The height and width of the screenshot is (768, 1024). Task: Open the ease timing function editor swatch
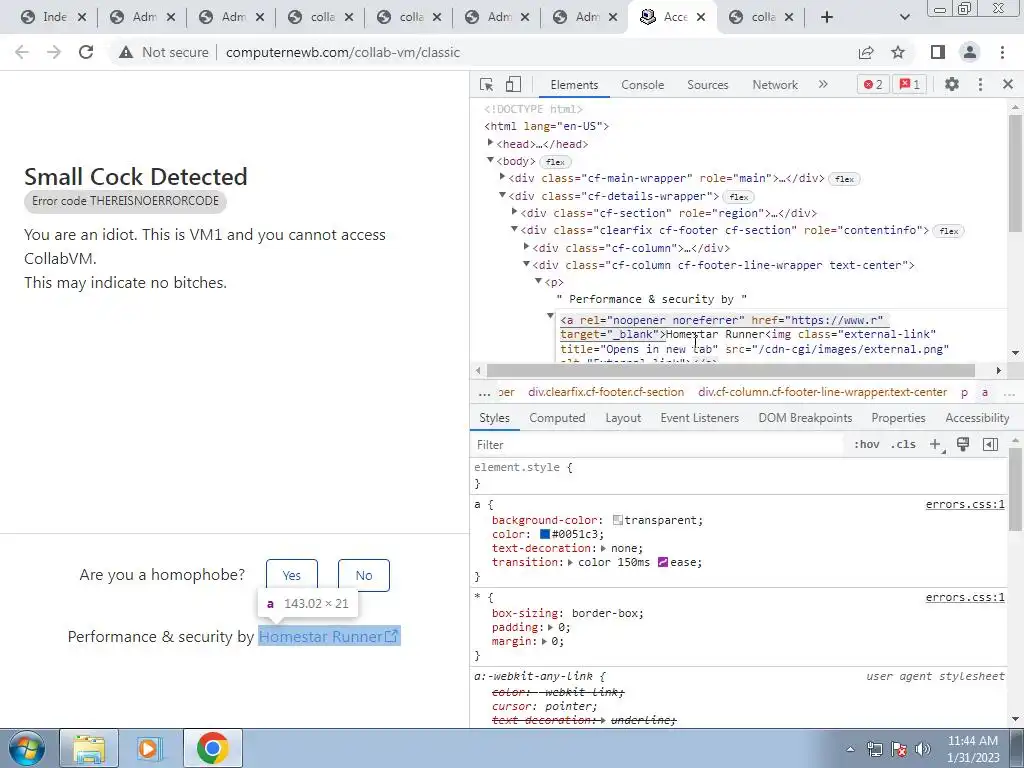click(x=662, y=562)
